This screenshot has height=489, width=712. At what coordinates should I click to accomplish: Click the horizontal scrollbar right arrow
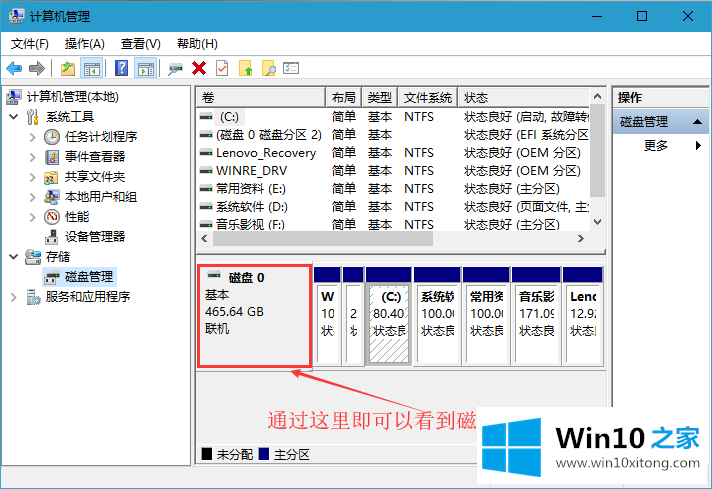tap(581, 238)
